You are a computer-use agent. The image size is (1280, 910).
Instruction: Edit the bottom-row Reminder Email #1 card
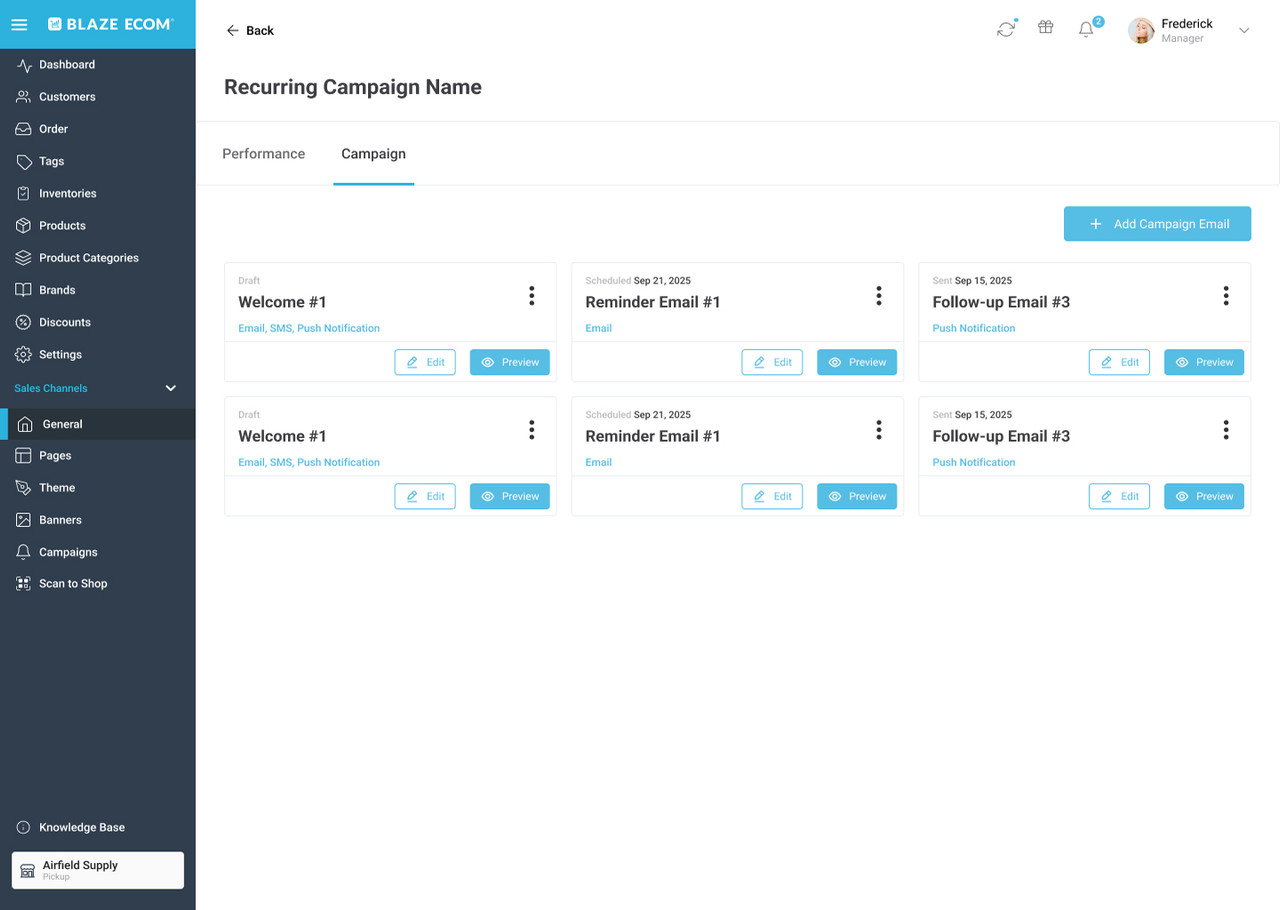point(772,496)
